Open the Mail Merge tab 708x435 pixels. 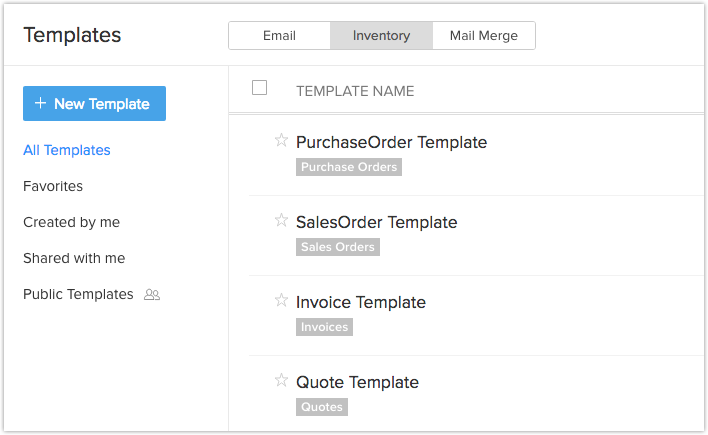point(484,36)
